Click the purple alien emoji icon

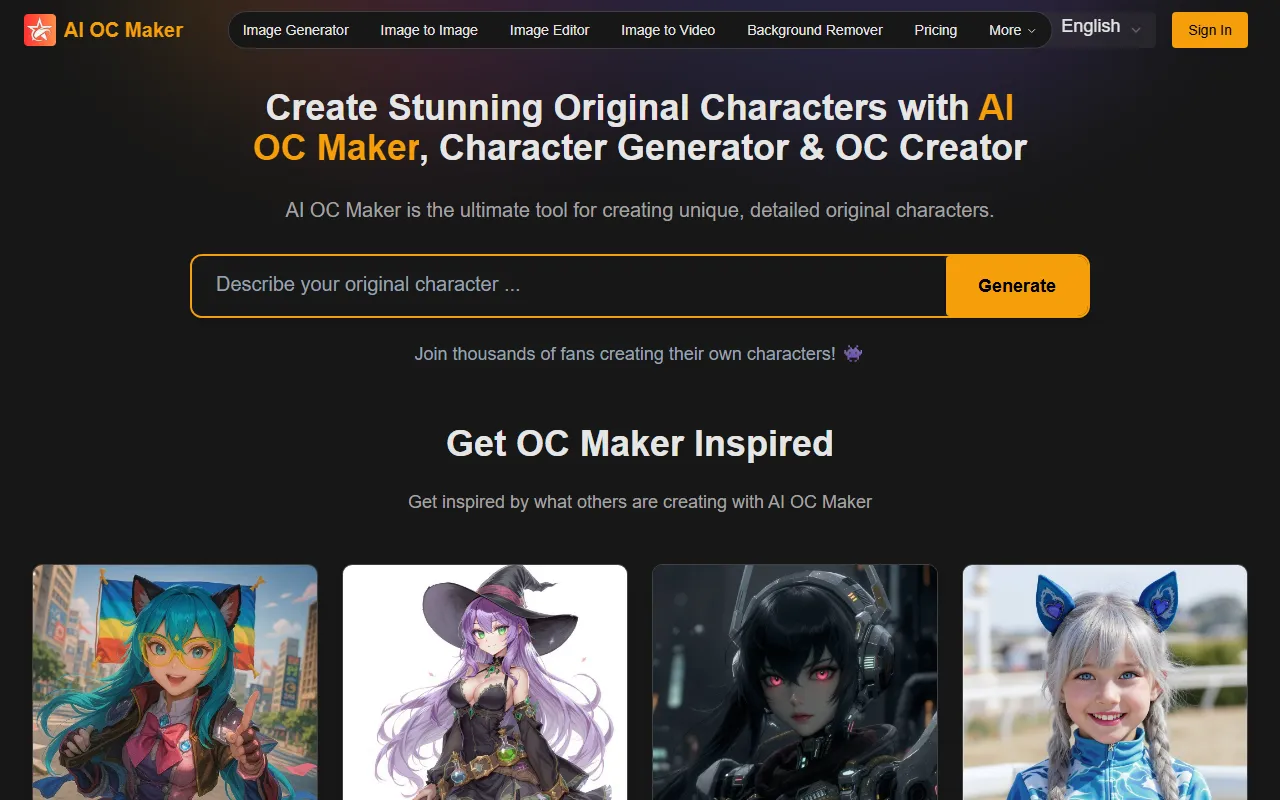pos(853,353)
